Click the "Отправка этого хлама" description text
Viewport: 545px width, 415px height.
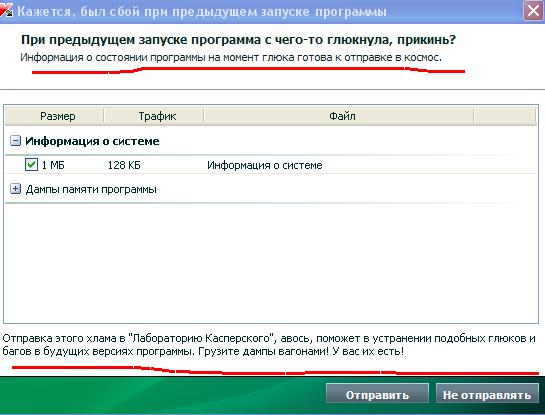[x=269, y=345]
